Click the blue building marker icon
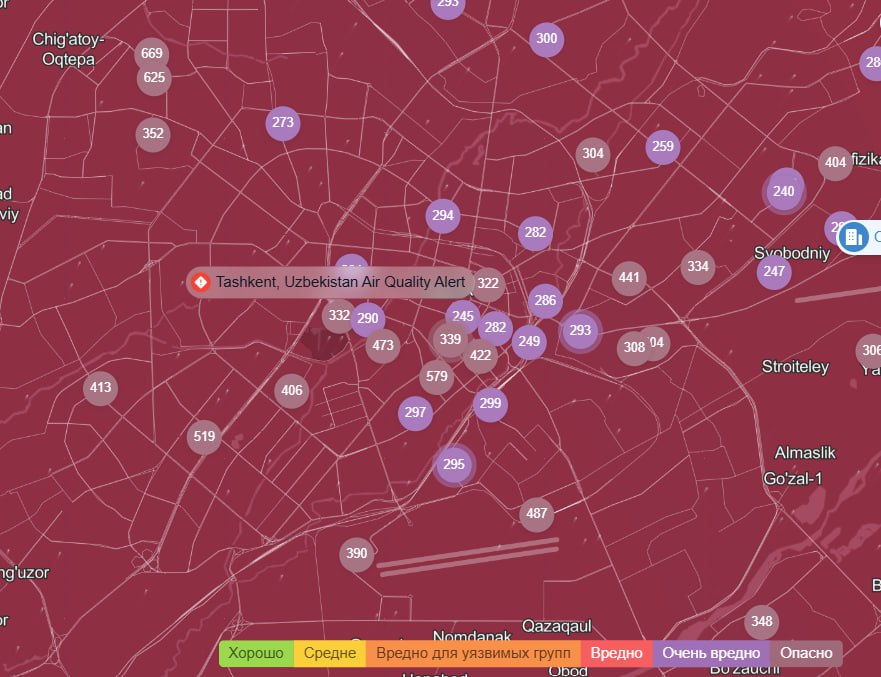The image size is (881, 677). pos(853,237)
